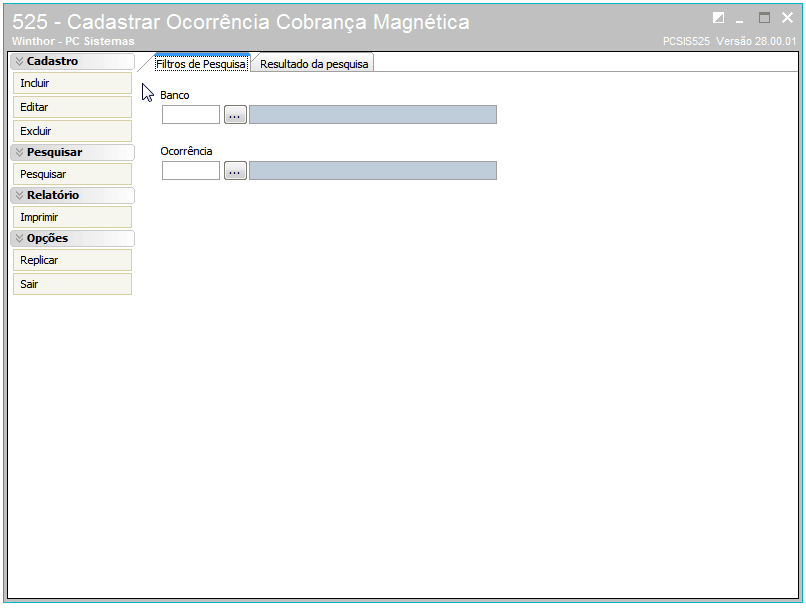This screenshot has height=608, width=806.
Task: Open the Resultado da pesquisa tab
Action: (314, 64)
